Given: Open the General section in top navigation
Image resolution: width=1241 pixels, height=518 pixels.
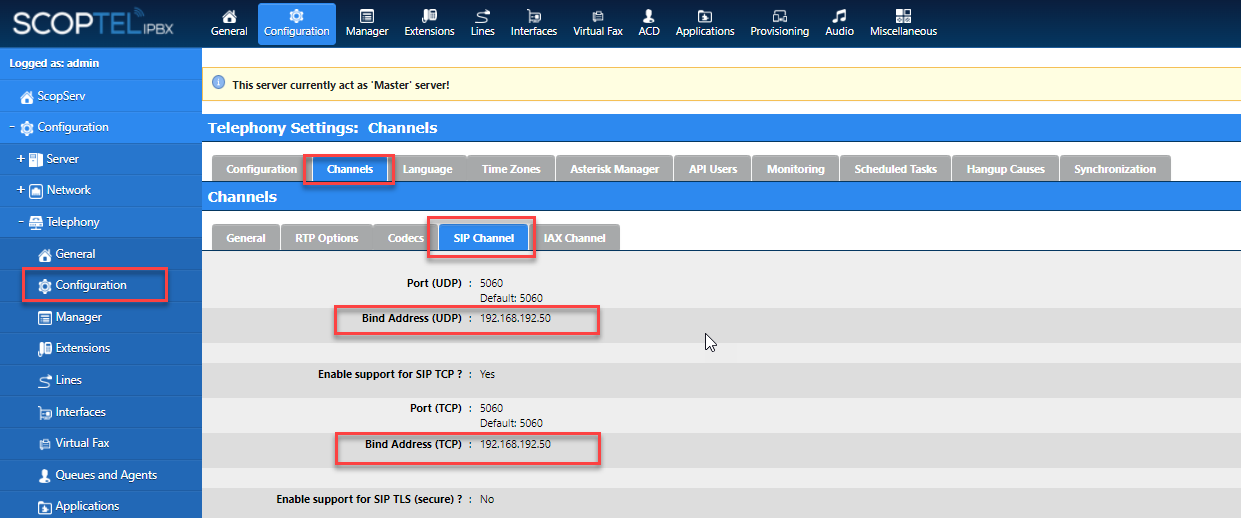Looking at the screenshot, I should pyautogui.click(x=229, y=23).
